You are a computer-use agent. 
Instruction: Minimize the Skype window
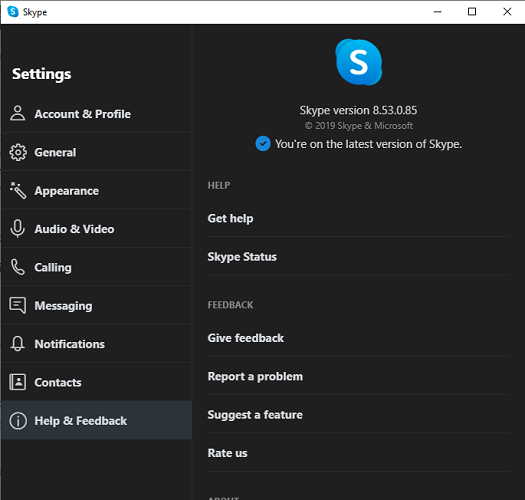pos(437,12)
